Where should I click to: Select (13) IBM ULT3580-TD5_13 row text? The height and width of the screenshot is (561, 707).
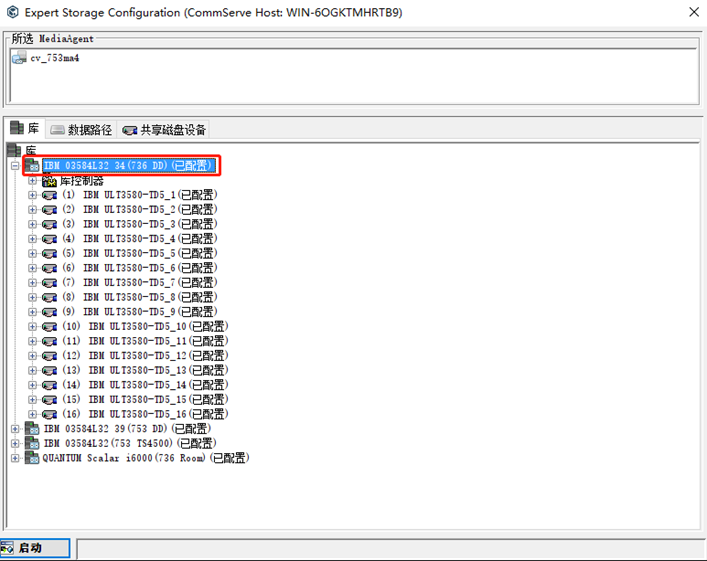tap(145, 370)
